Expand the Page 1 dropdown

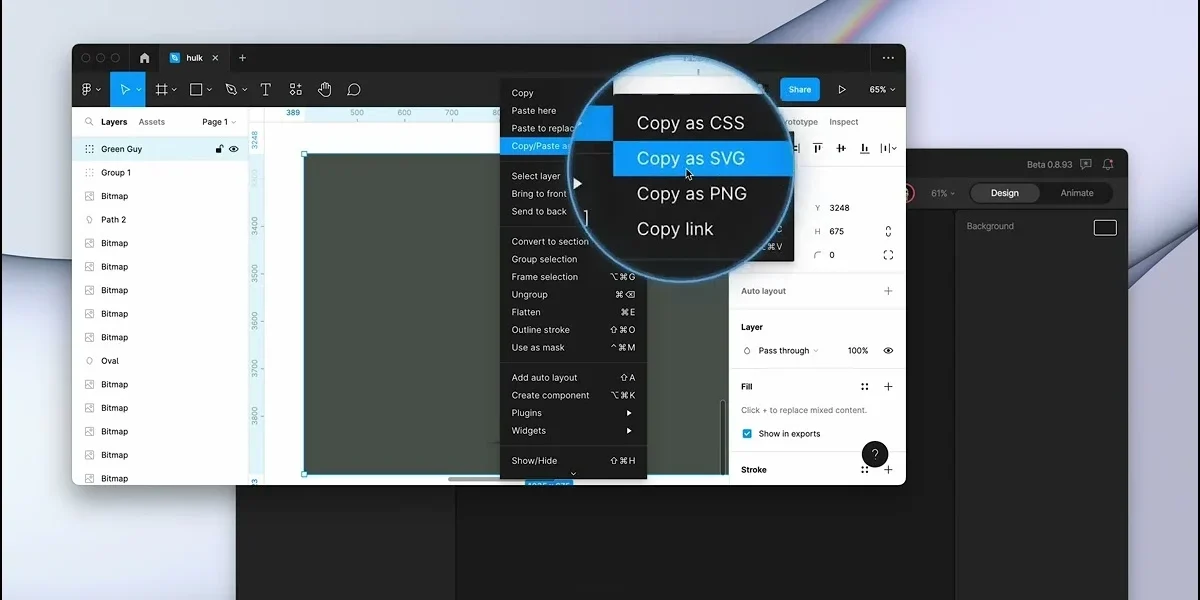click(x=219, y=122)
